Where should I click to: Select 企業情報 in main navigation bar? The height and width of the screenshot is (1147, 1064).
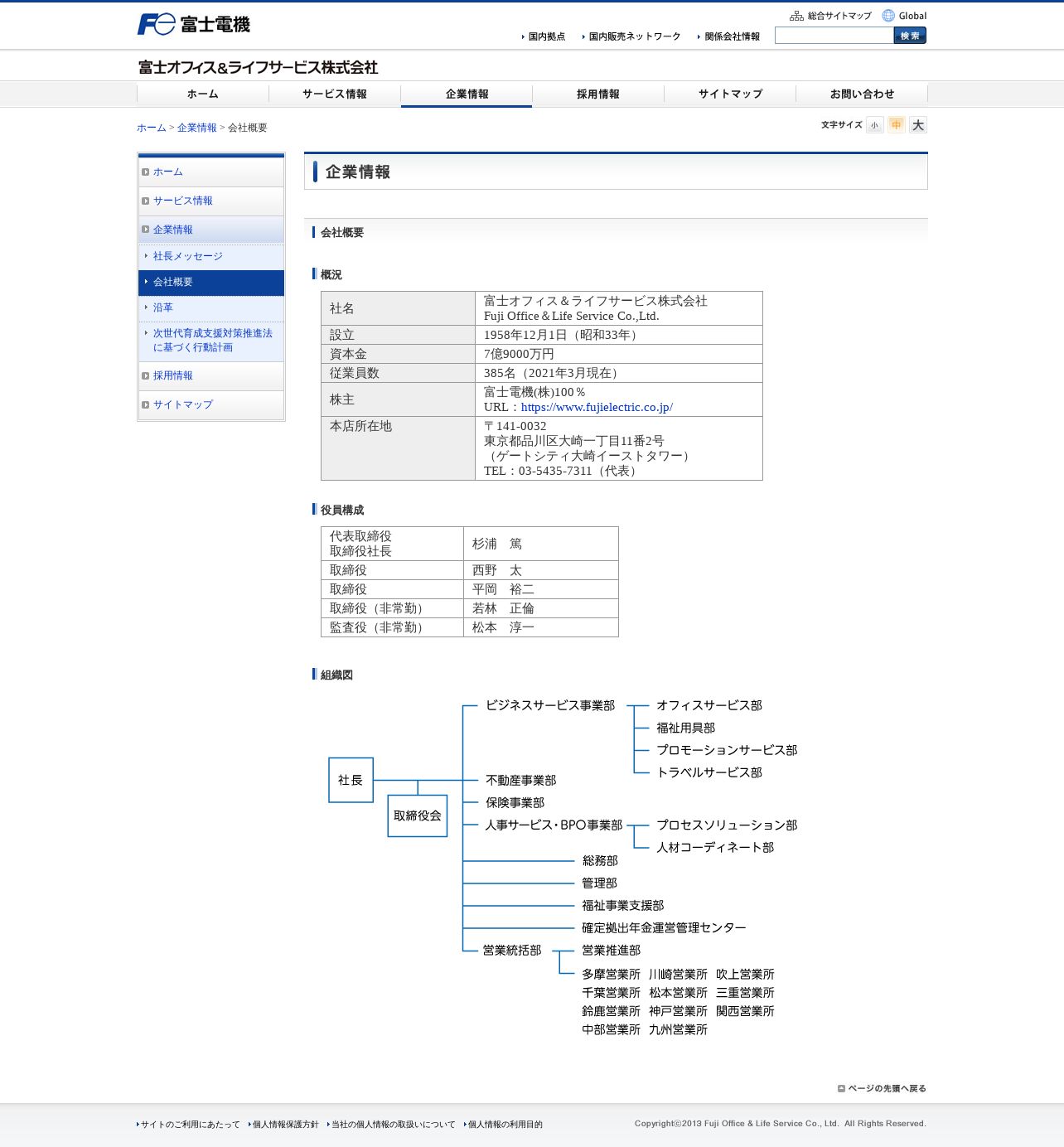pyautogui.click(x=467, y=94)
